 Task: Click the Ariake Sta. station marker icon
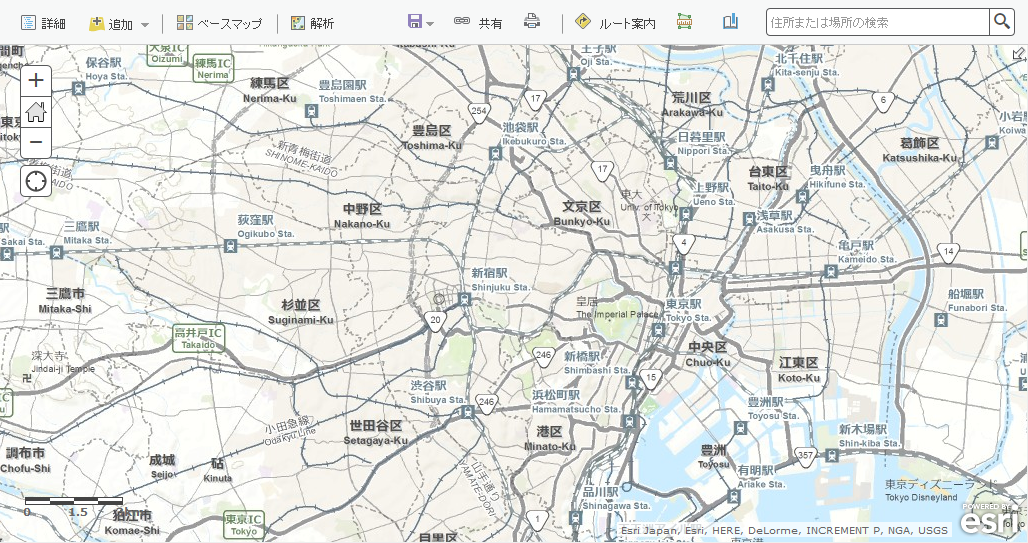click(x=733, y=497)
